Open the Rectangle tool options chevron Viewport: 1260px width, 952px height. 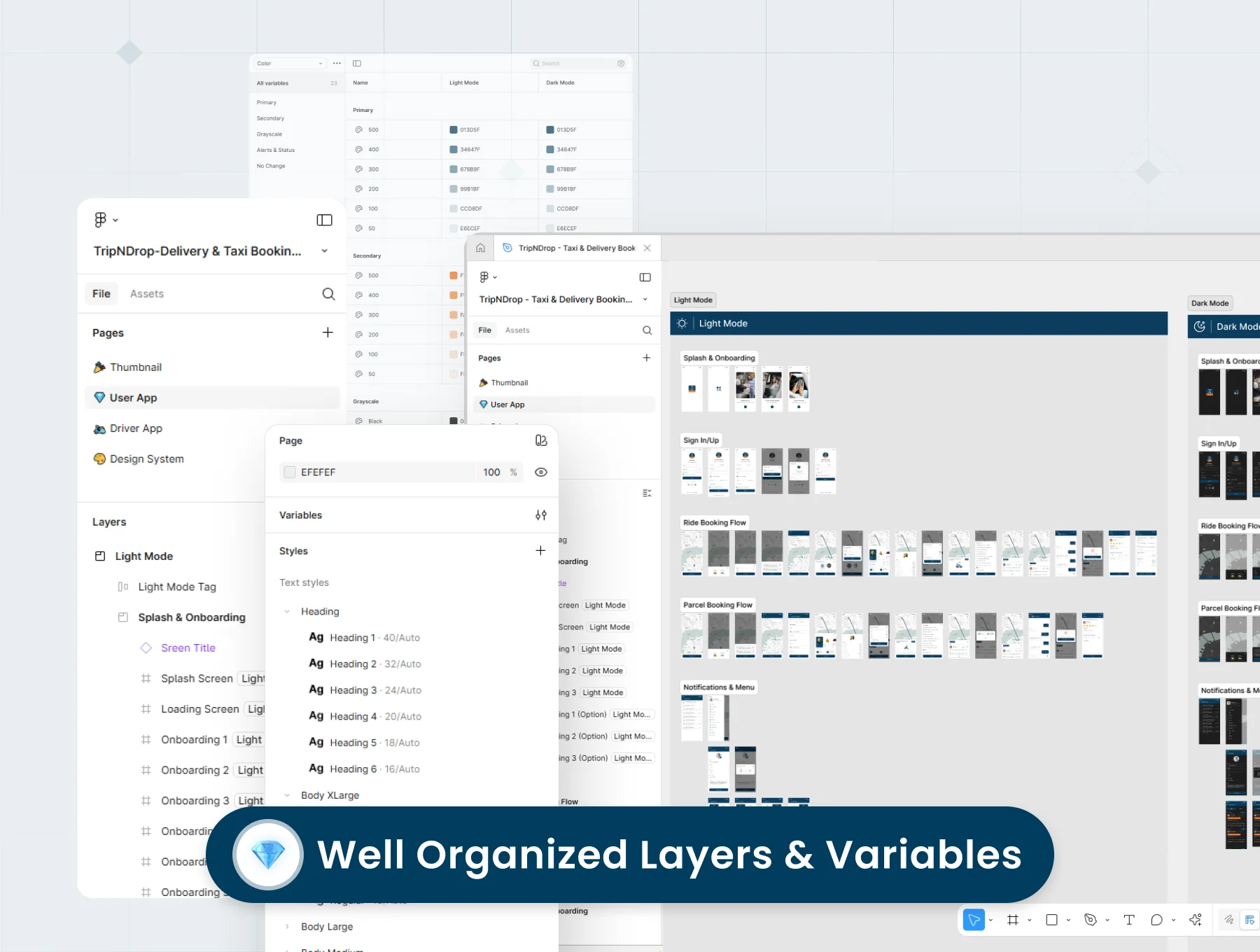click(x=1068, y=920)
